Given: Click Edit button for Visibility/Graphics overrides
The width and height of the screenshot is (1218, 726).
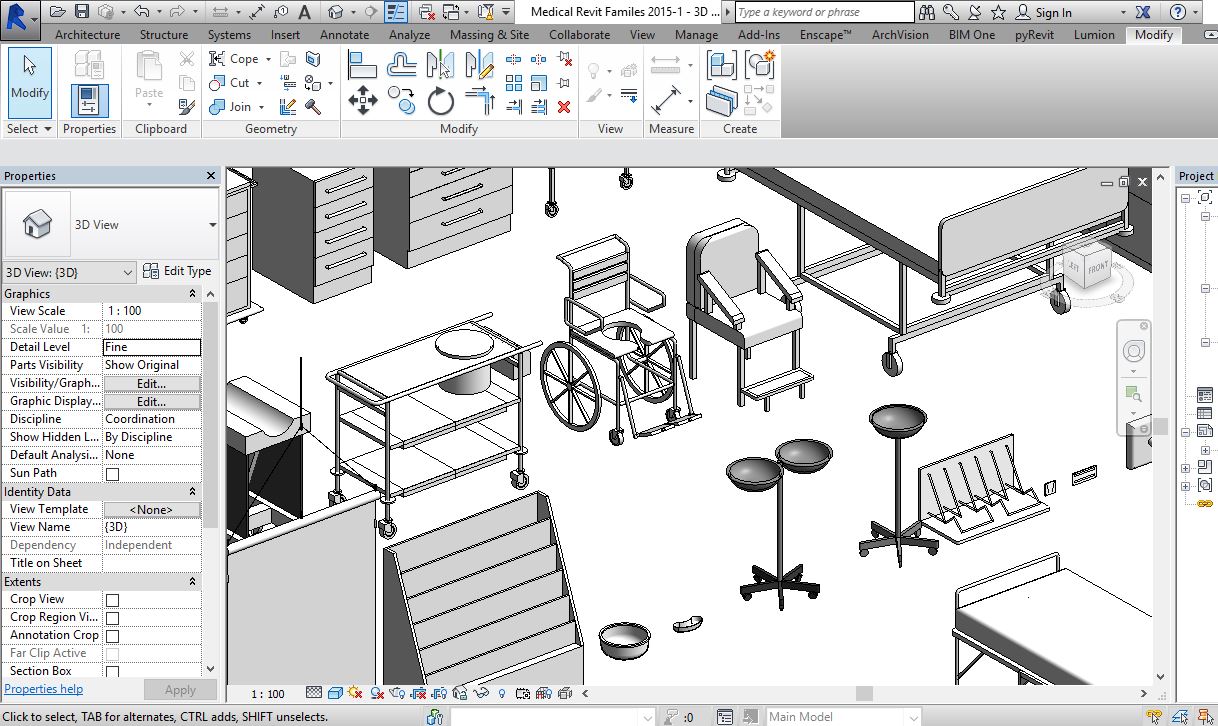Looking at the screenshot, I should coord(151,383).
